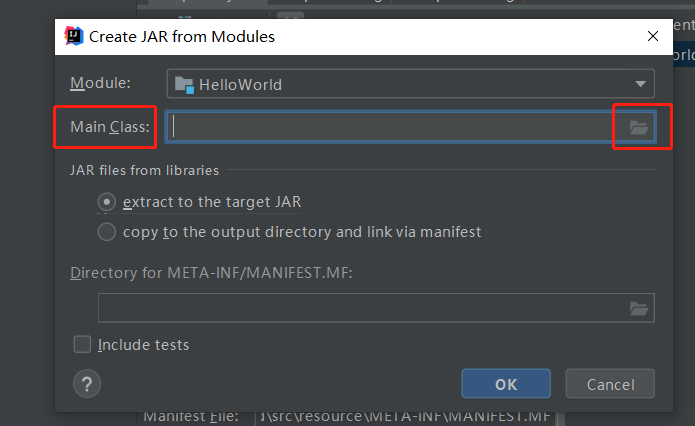Open help with question mark button
The height and width of the screenshot is (426, 695).
click(x=87, y=383)
